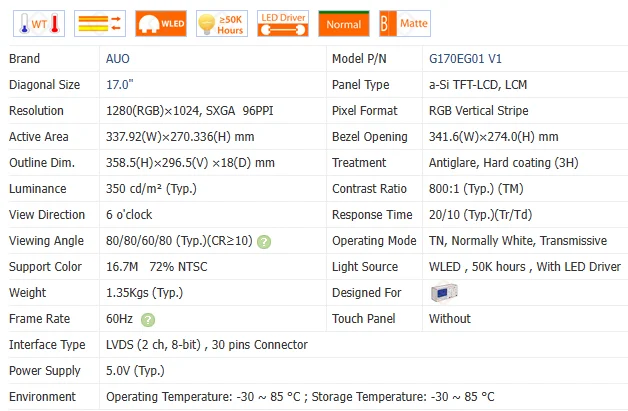The width and height of the screenshot is (628, 411).
Task: Select the panel type value a-Si TFT-LCD, LCM
Action: click(478, 85)
